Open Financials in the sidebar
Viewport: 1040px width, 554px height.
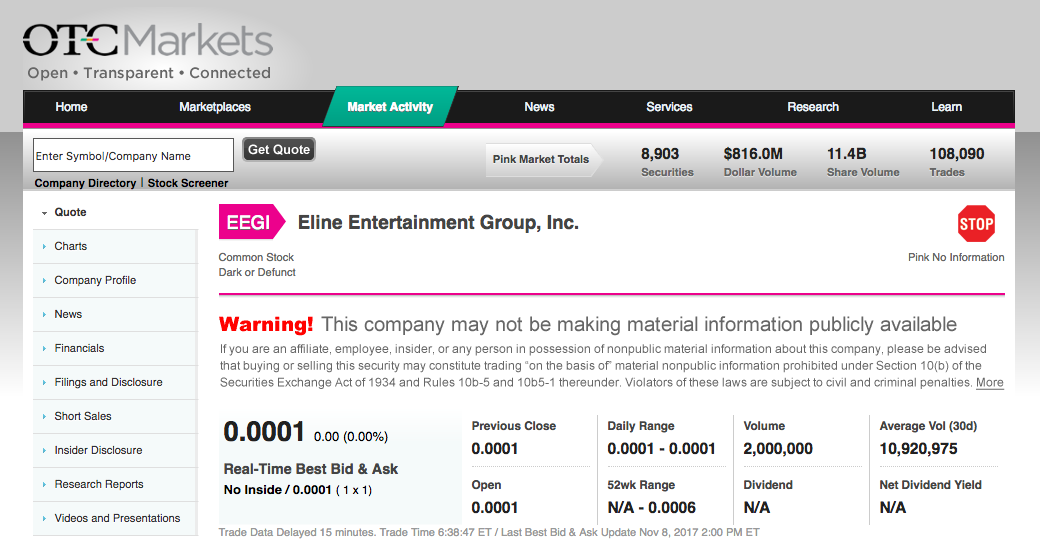pyautogui.click(x=115, y=348)
